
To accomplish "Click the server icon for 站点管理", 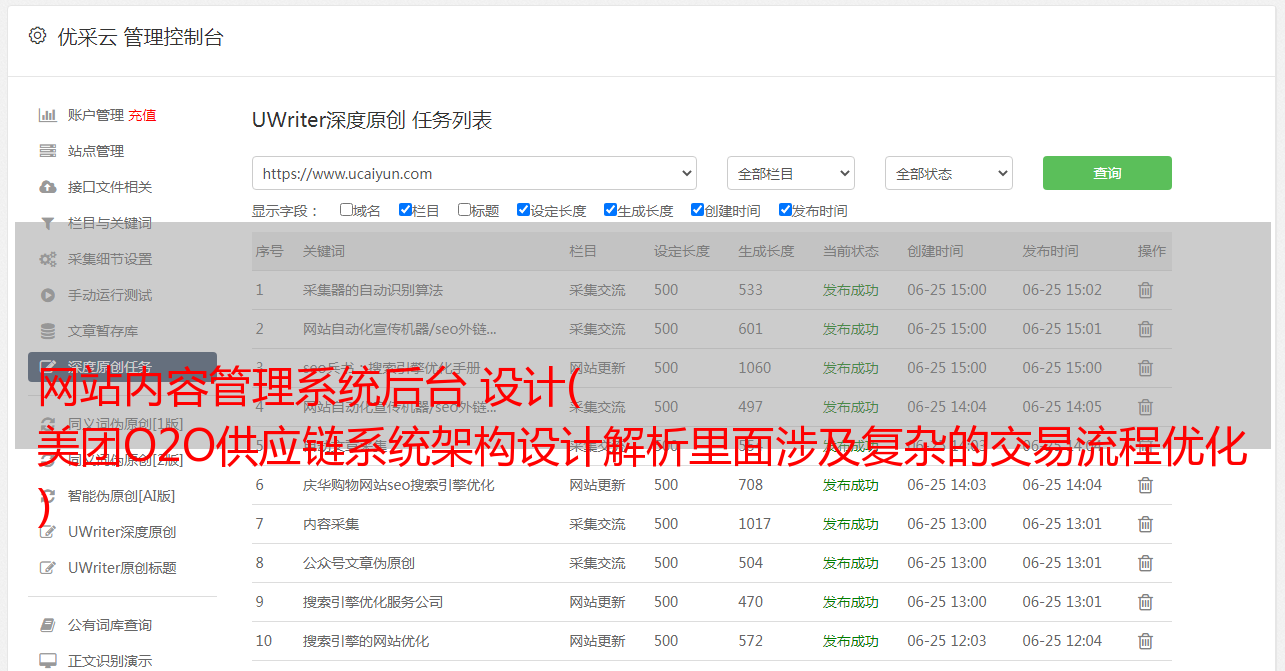I will (x=47, y=151).
